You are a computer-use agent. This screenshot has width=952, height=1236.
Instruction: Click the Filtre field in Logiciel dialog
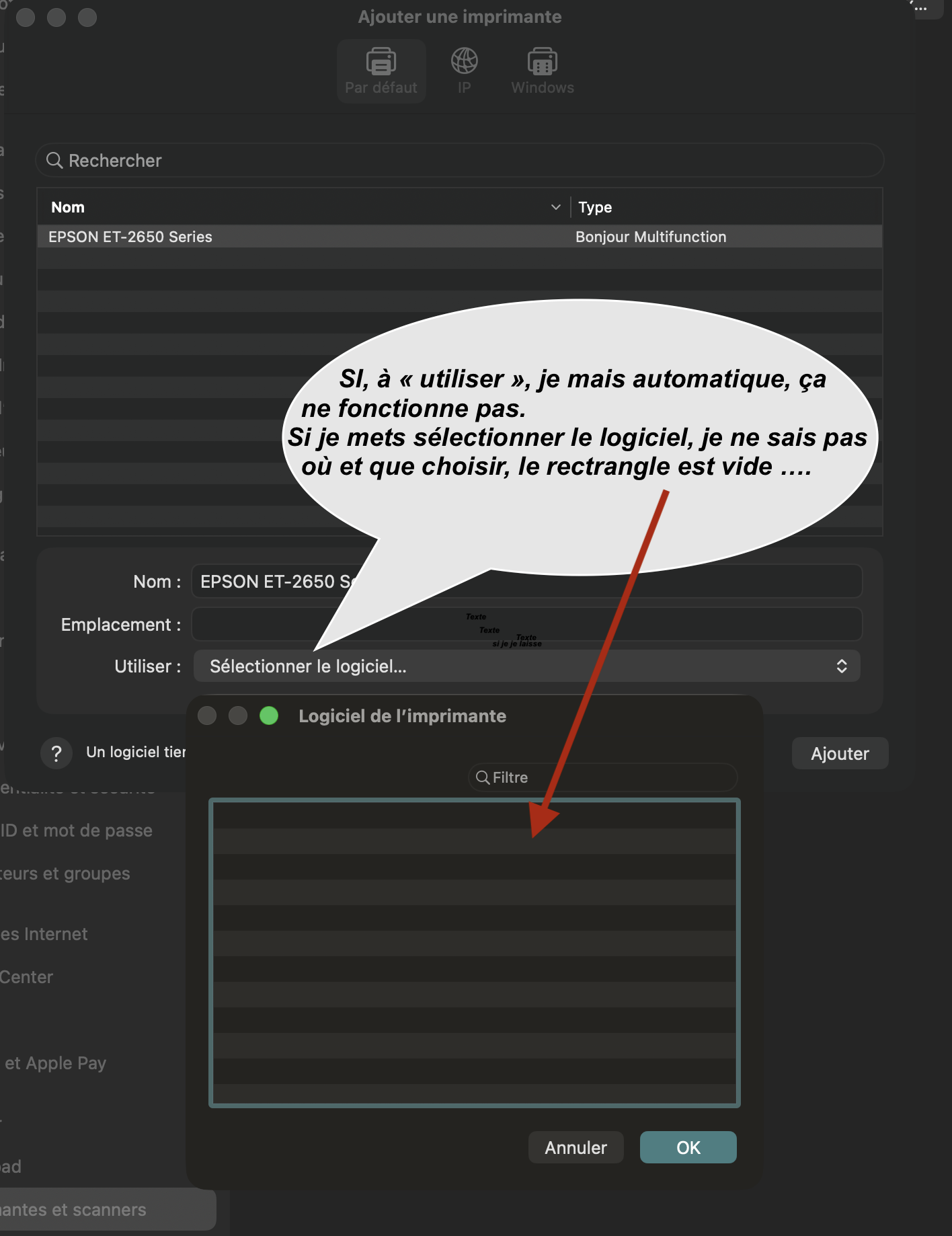pos(602,777)
